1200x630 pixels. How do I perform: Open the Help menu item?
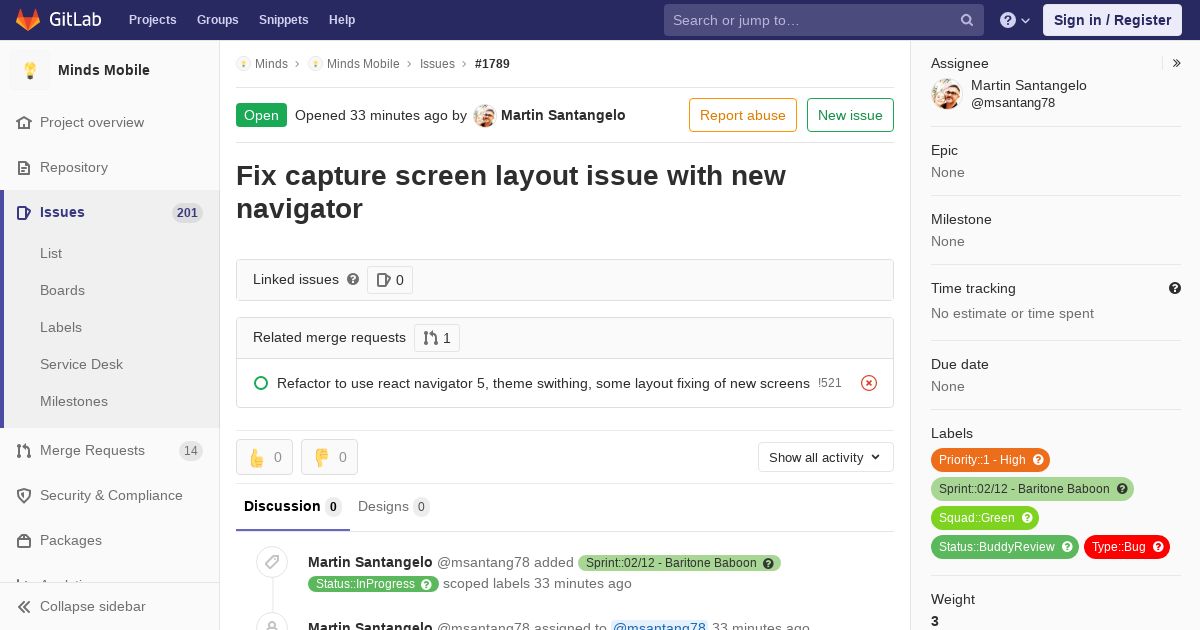pos(342,20)
